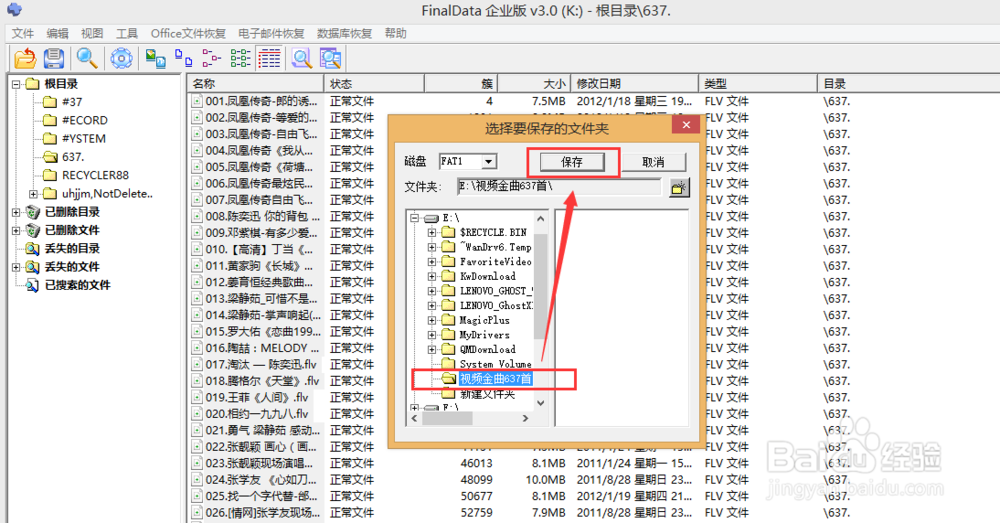Click the file search magnifier icon

[302, 59]
